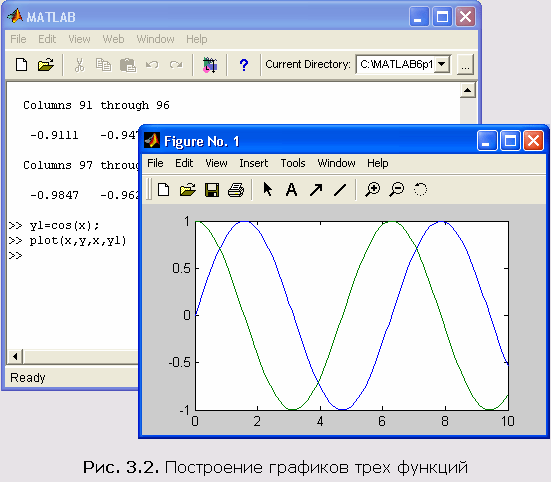Screen dimensions: 551x482
Task: Click command window scroll up arrow
Action: point(467,90)
